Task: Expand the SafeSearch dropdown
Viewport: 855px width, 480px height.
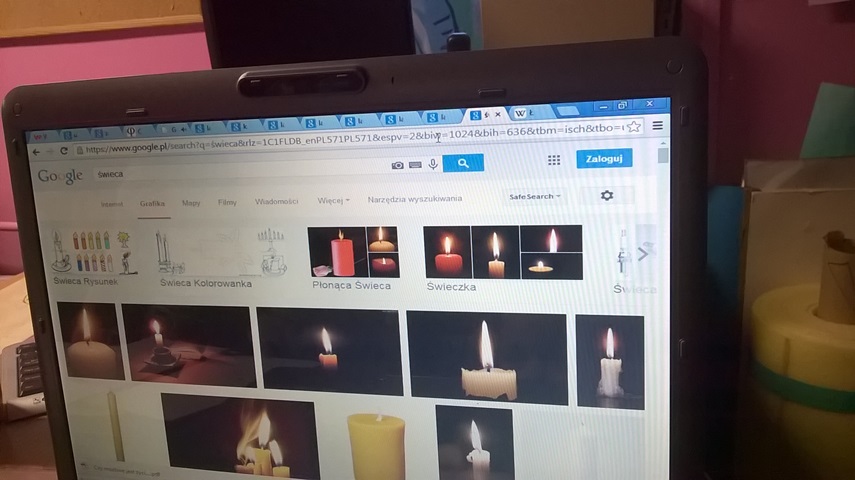Action: 535,197
